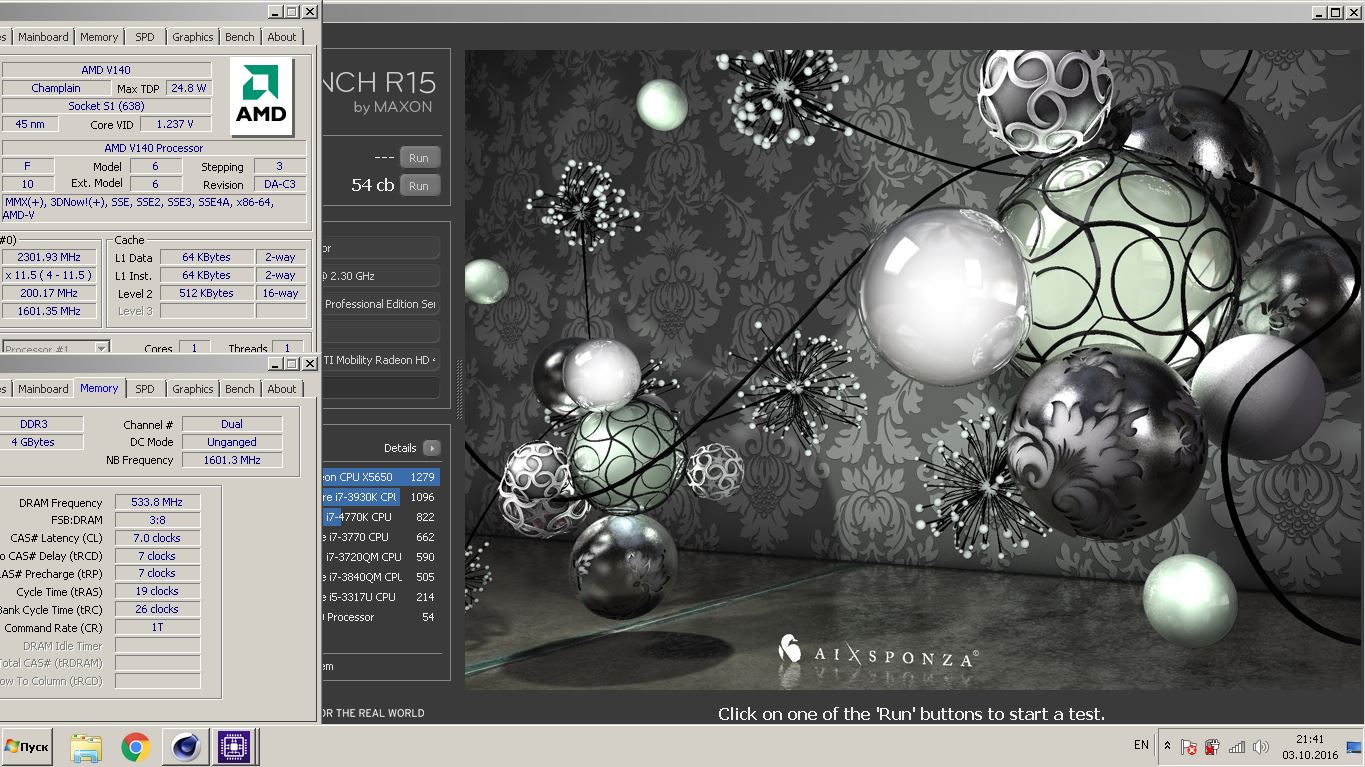Open About tab in the AMD V140 CPU-Z window
This screenshot has height=767, width=1365.
[282, 37]
